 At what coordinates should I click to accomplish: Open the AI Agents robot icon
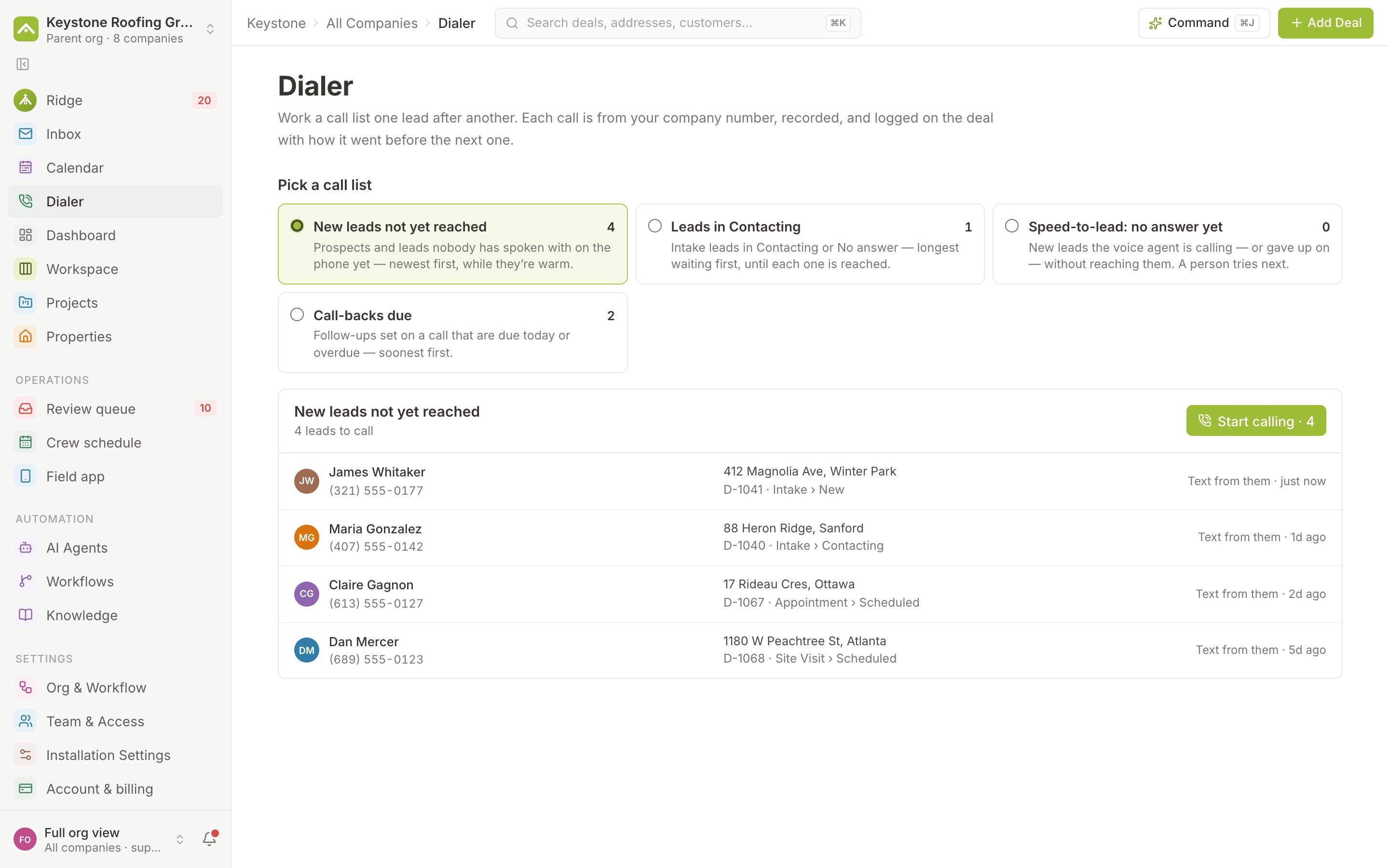pyautogui.click(x=25, y=548)
